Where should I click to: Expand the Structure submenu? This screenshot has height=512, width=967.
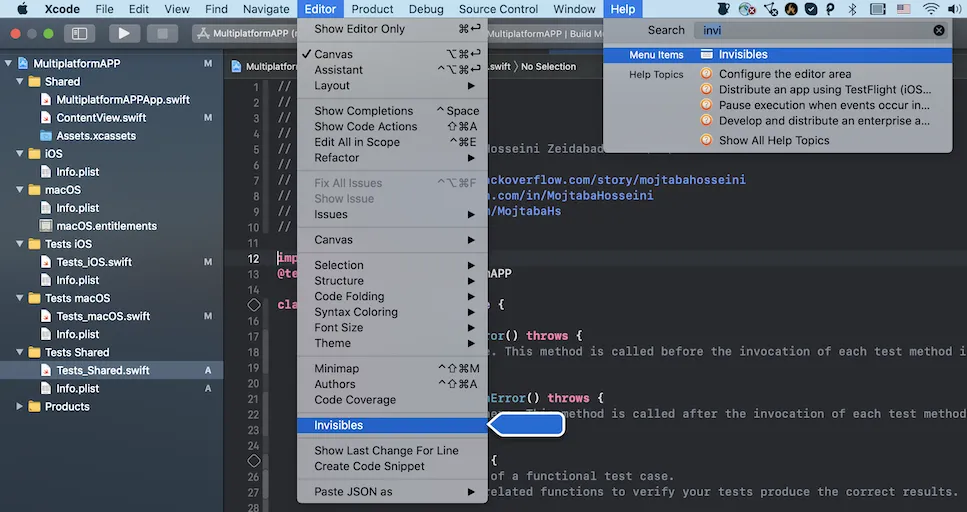[x=392, y=281]
